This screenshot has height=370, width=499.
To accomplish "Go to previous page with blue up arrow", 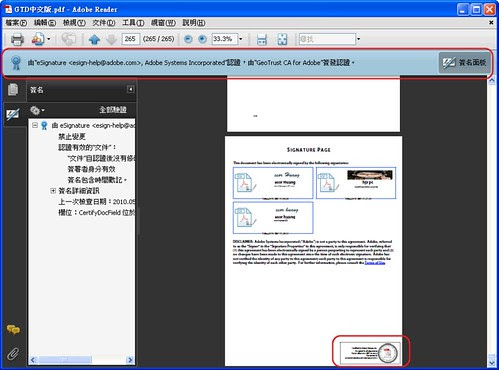I will coord(94,39).
